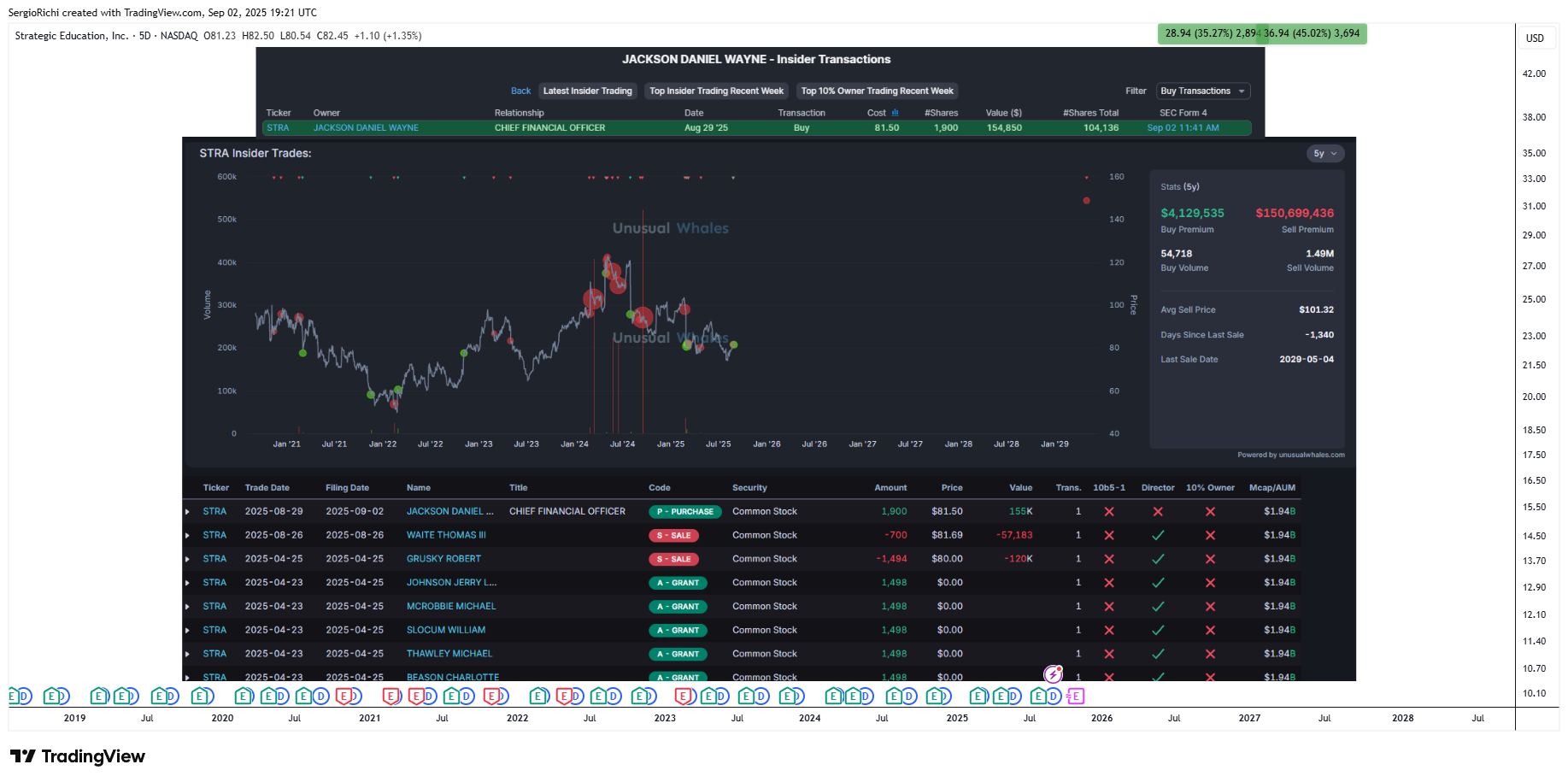This screenshot has height=782, width=1568.
Task: Click the $101.32 Avg Sell Price value
Action: pyautogui.click(x=1316, y=310)
